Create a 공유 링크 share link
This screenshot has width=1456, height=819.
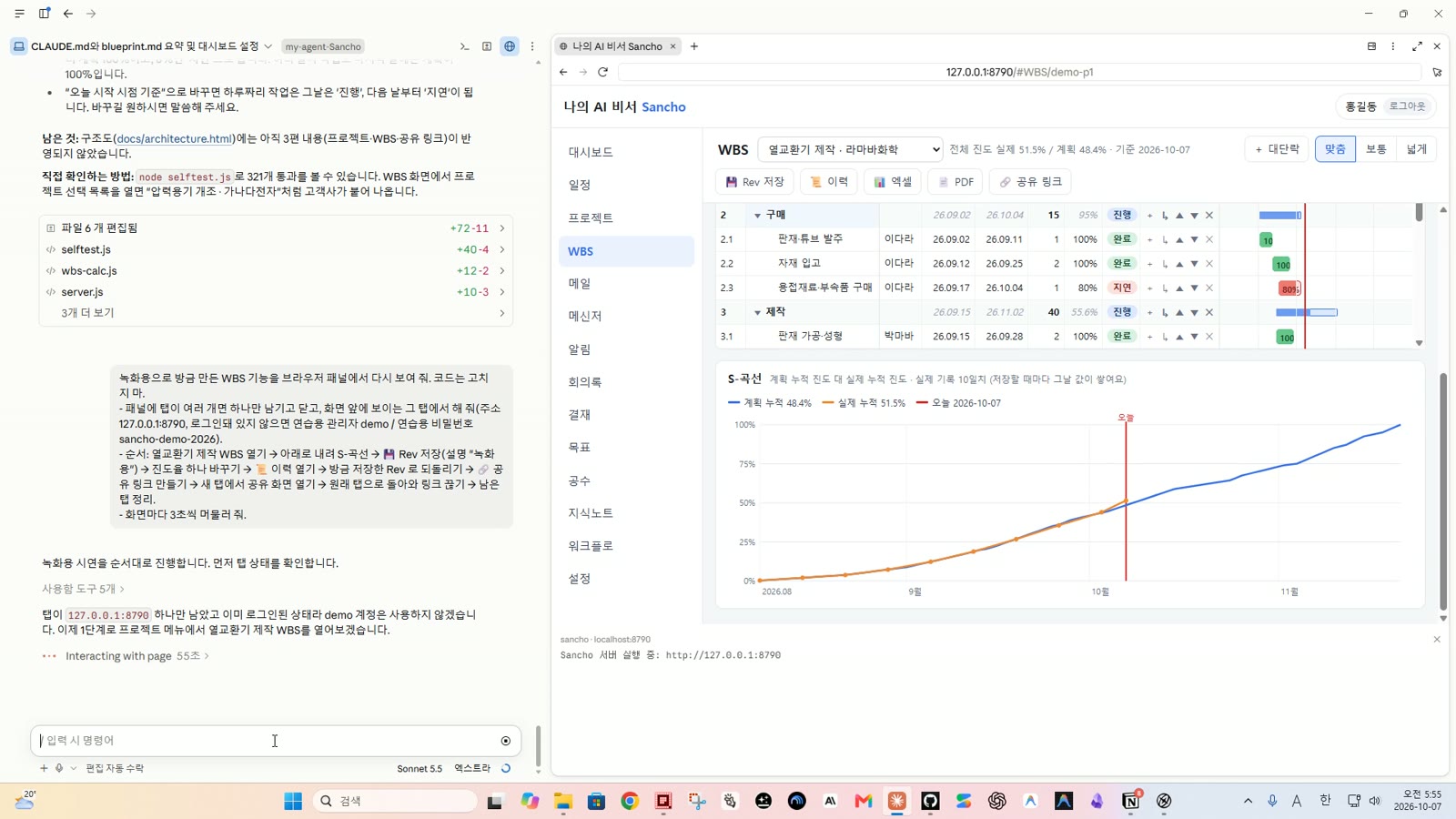point(1030,182)
